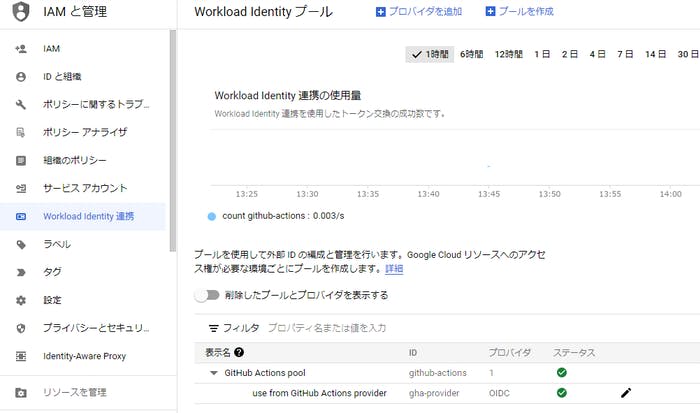Click the help icon next to 表示名

point(239,352)
